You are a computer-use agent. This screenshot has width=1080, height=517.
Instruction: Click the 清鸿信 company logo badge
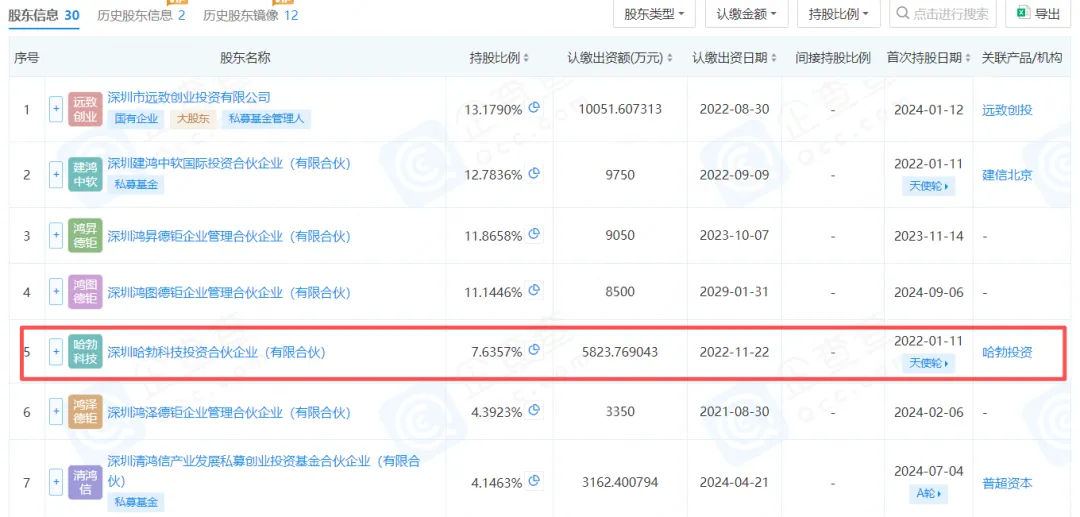point(85,483)
